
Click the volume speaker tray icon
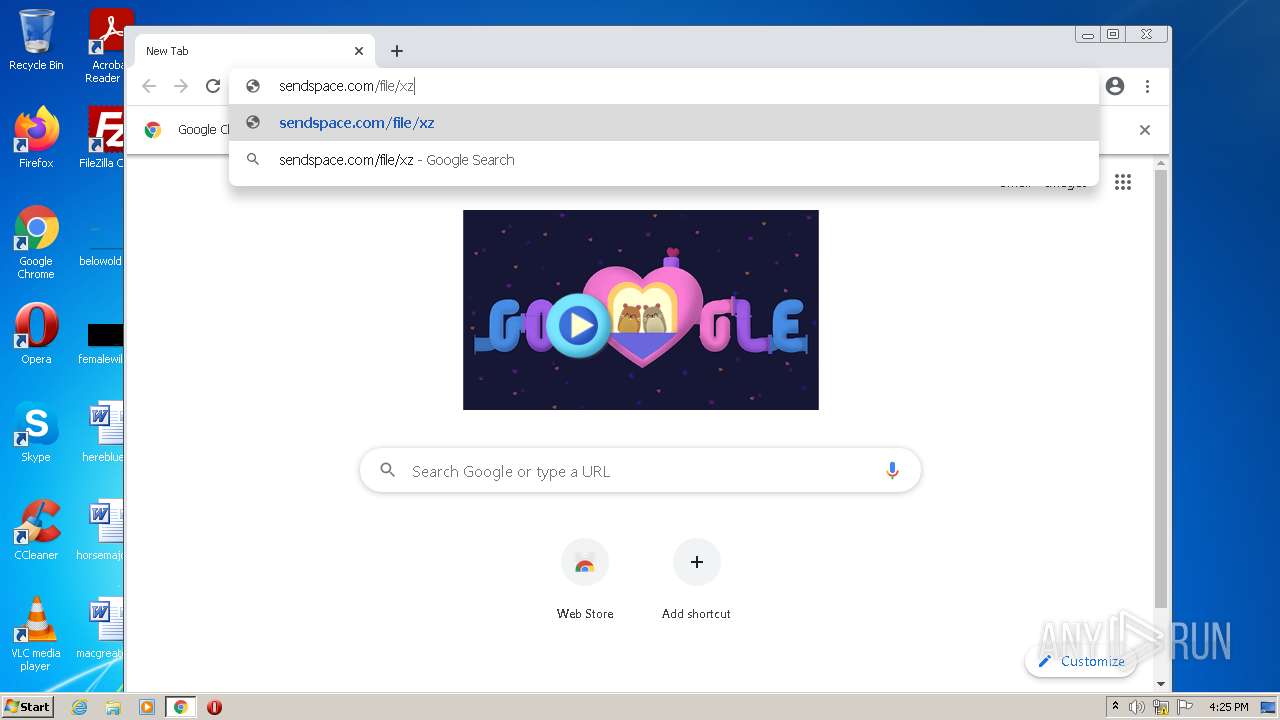tap(1137, 707)
